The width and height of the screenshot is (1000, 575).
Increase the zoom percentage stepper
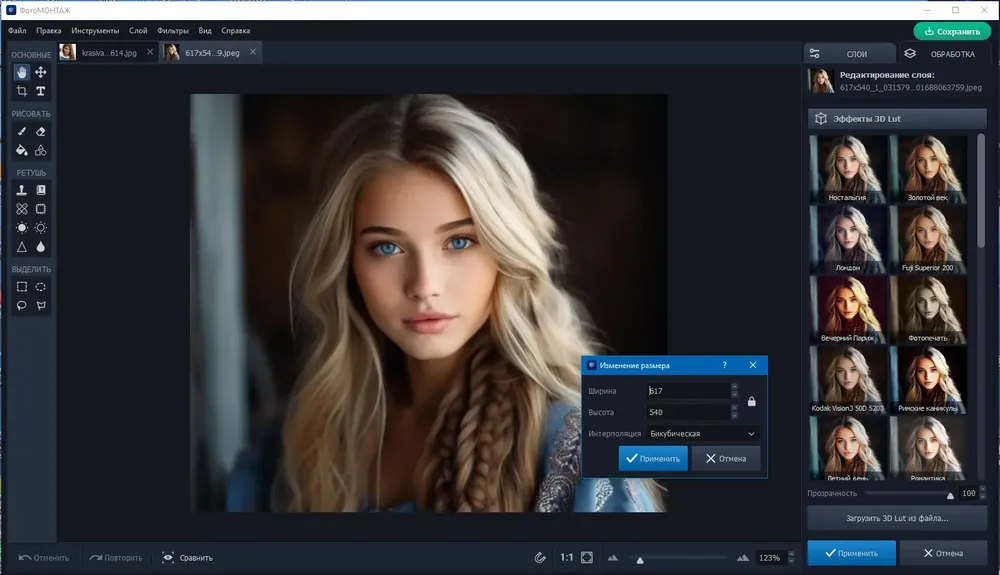click(x=791, y=554)
